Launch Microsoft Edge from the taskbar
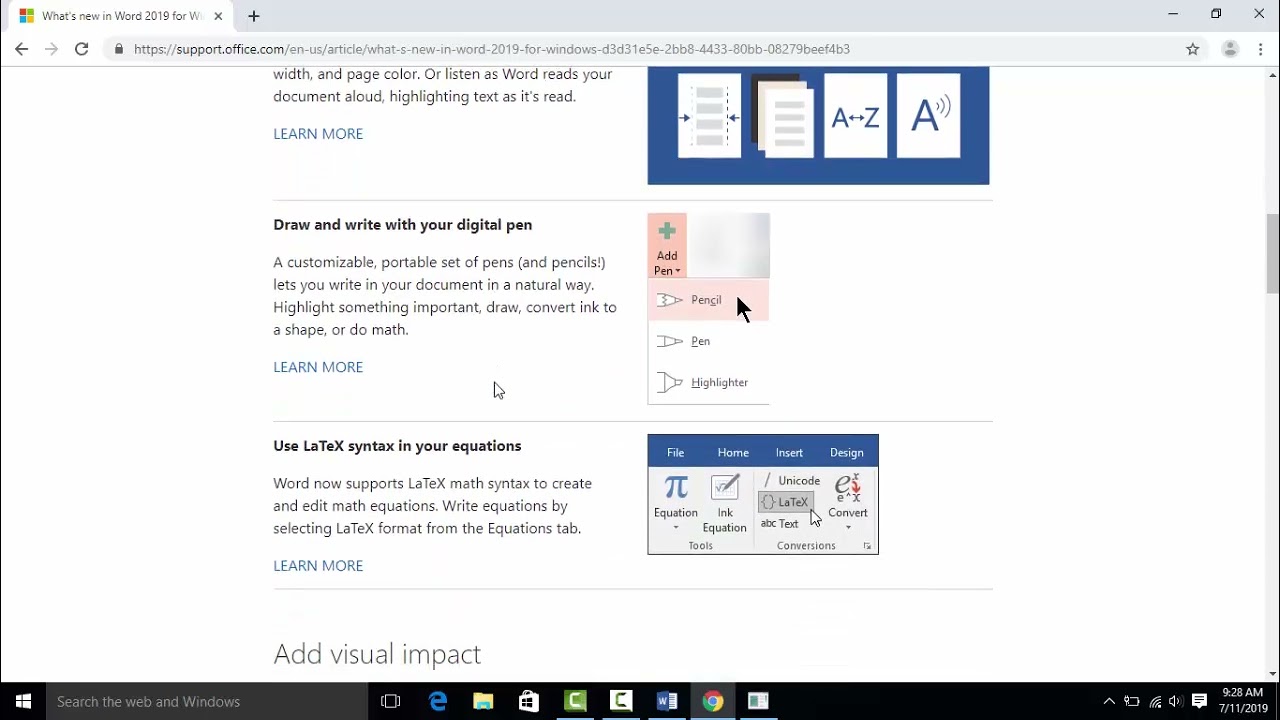 (x=438, y=701)
